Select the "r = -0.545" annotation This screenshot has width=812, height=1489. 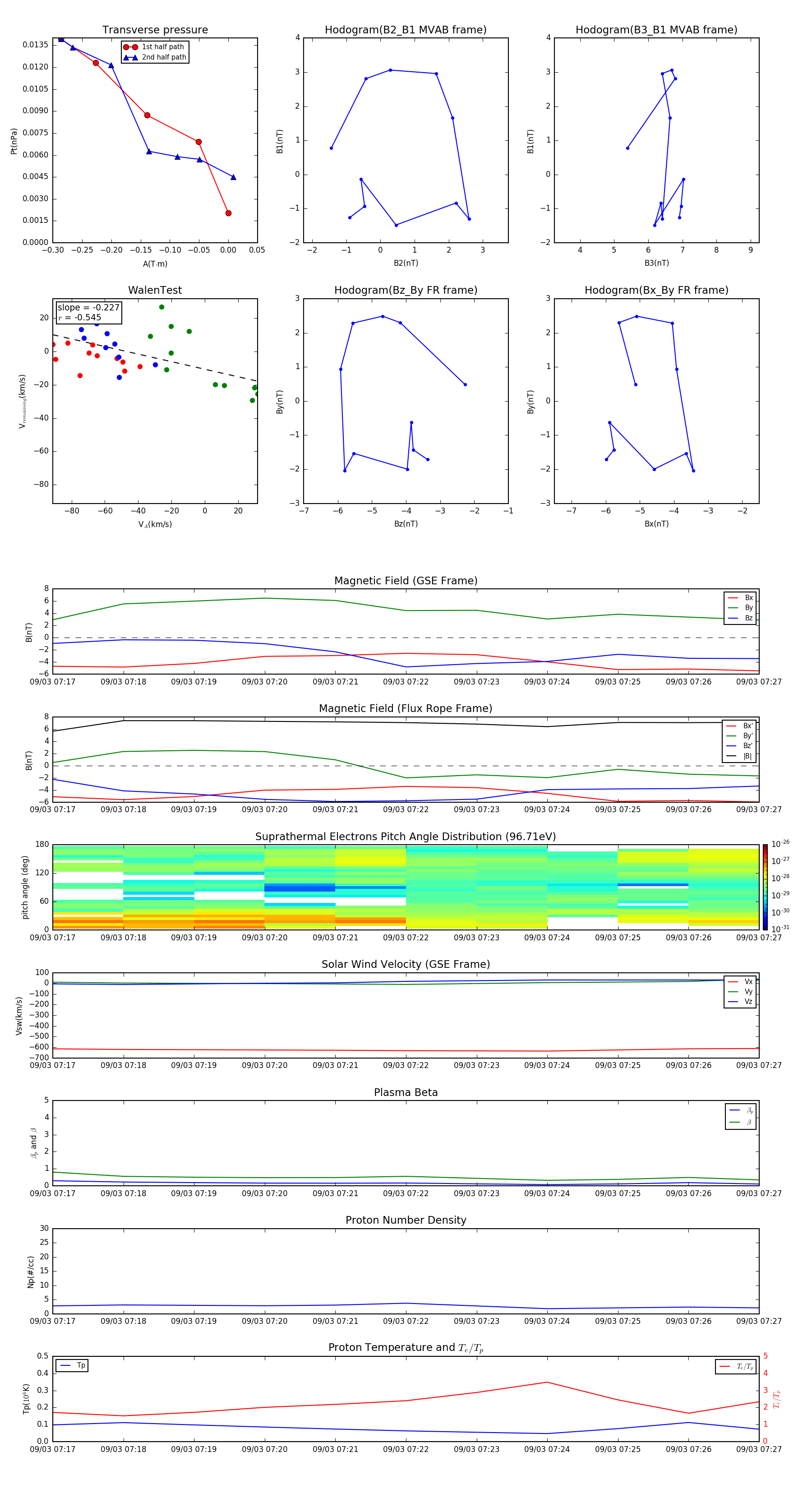[80, 317]
